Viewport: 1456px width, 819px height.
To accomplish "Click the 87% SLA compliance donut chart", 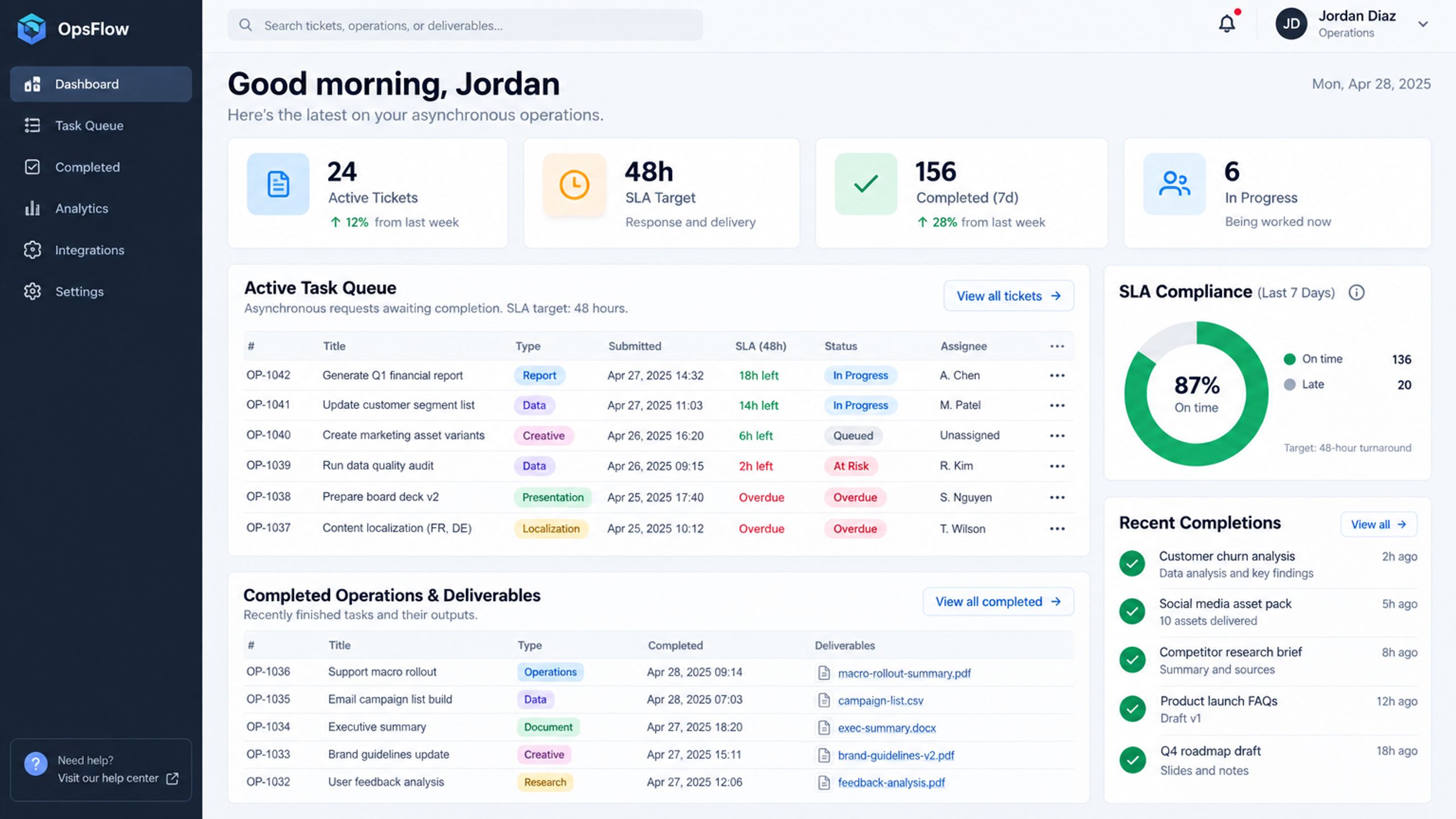I will [1196, 394].
